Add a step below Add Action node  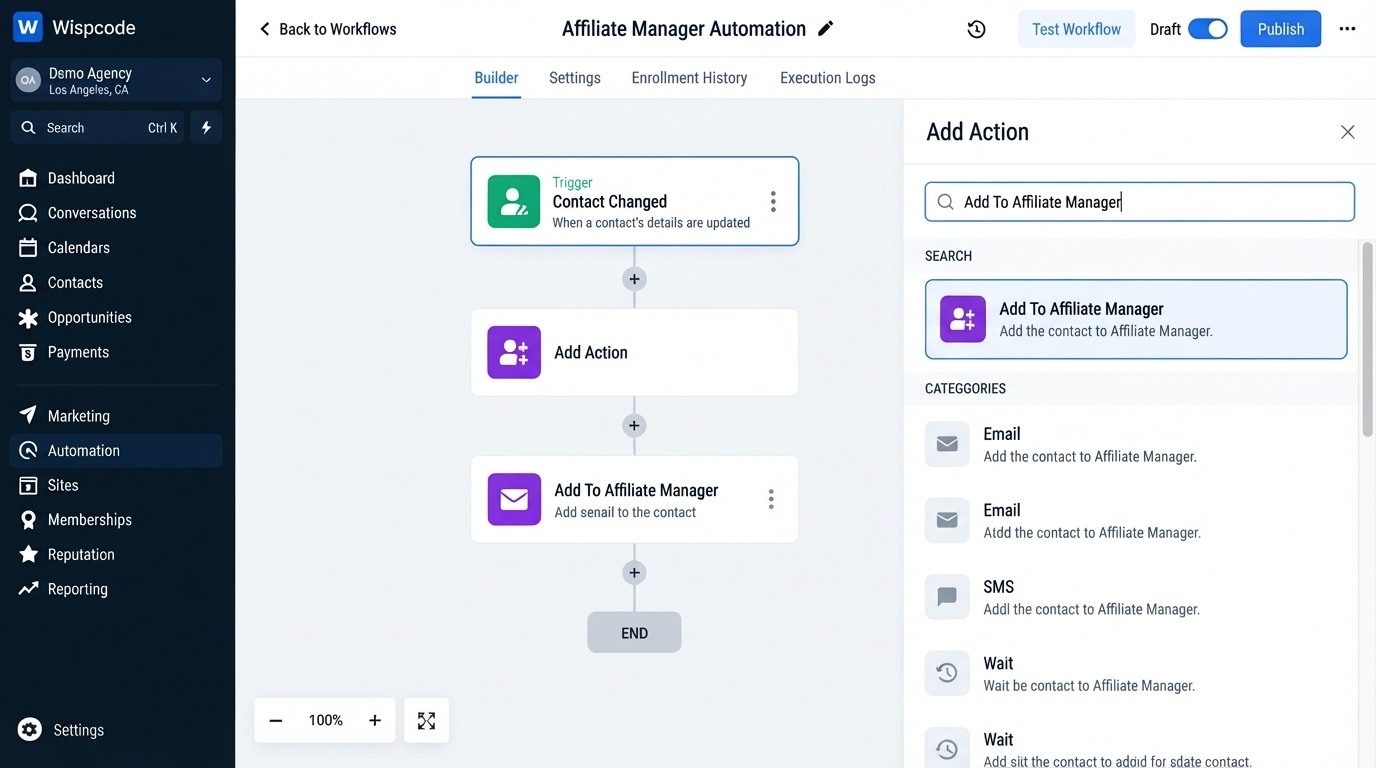point(634,426)
